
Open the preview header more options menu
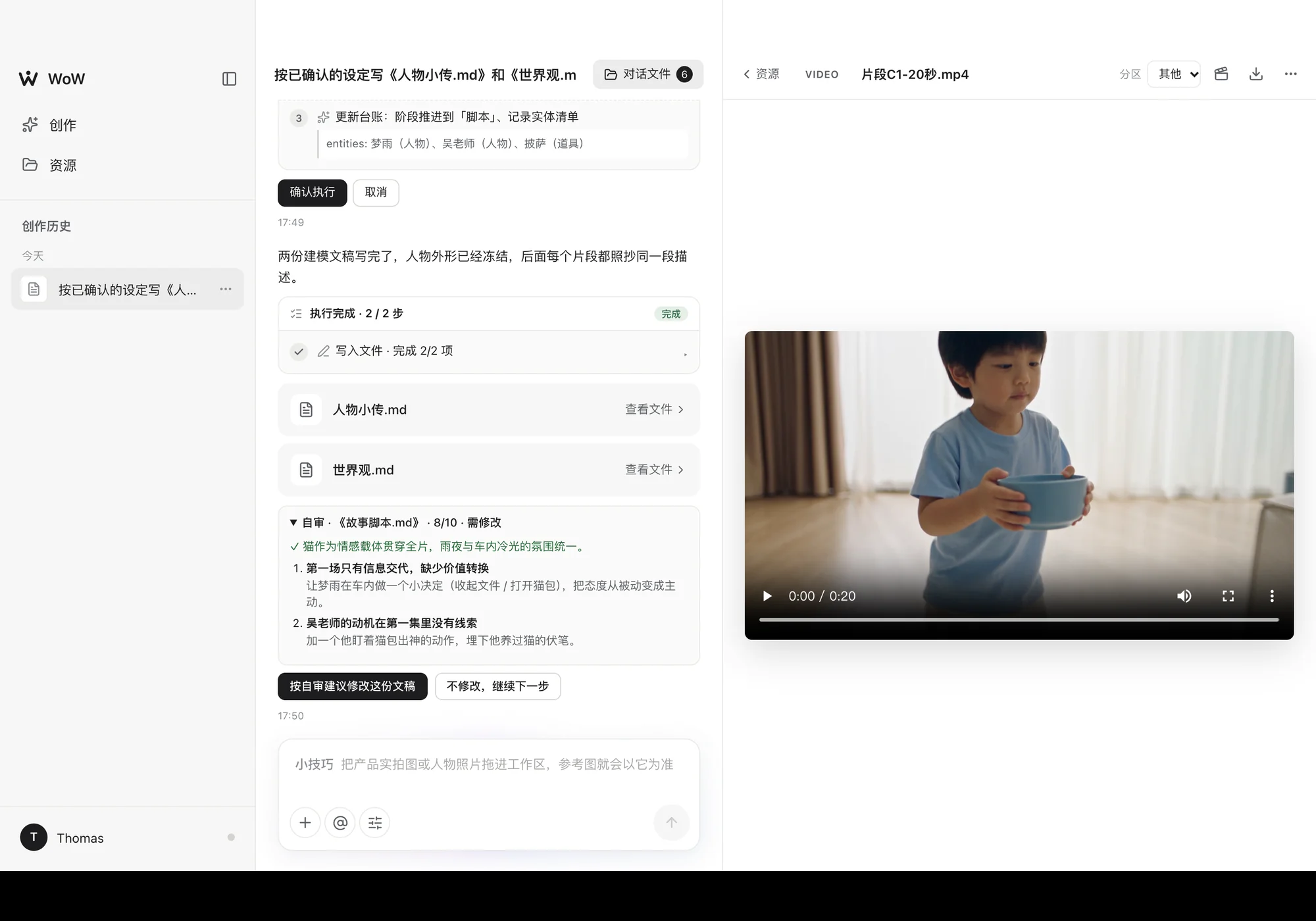pyautogui.click(x=1291, y=74)
